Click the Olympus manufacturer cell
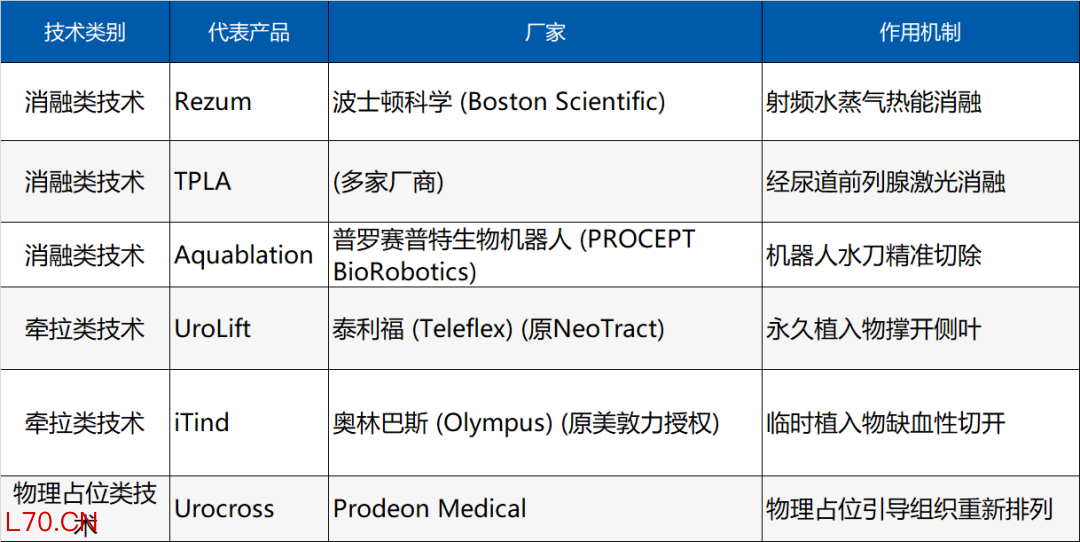 (526, 422)
